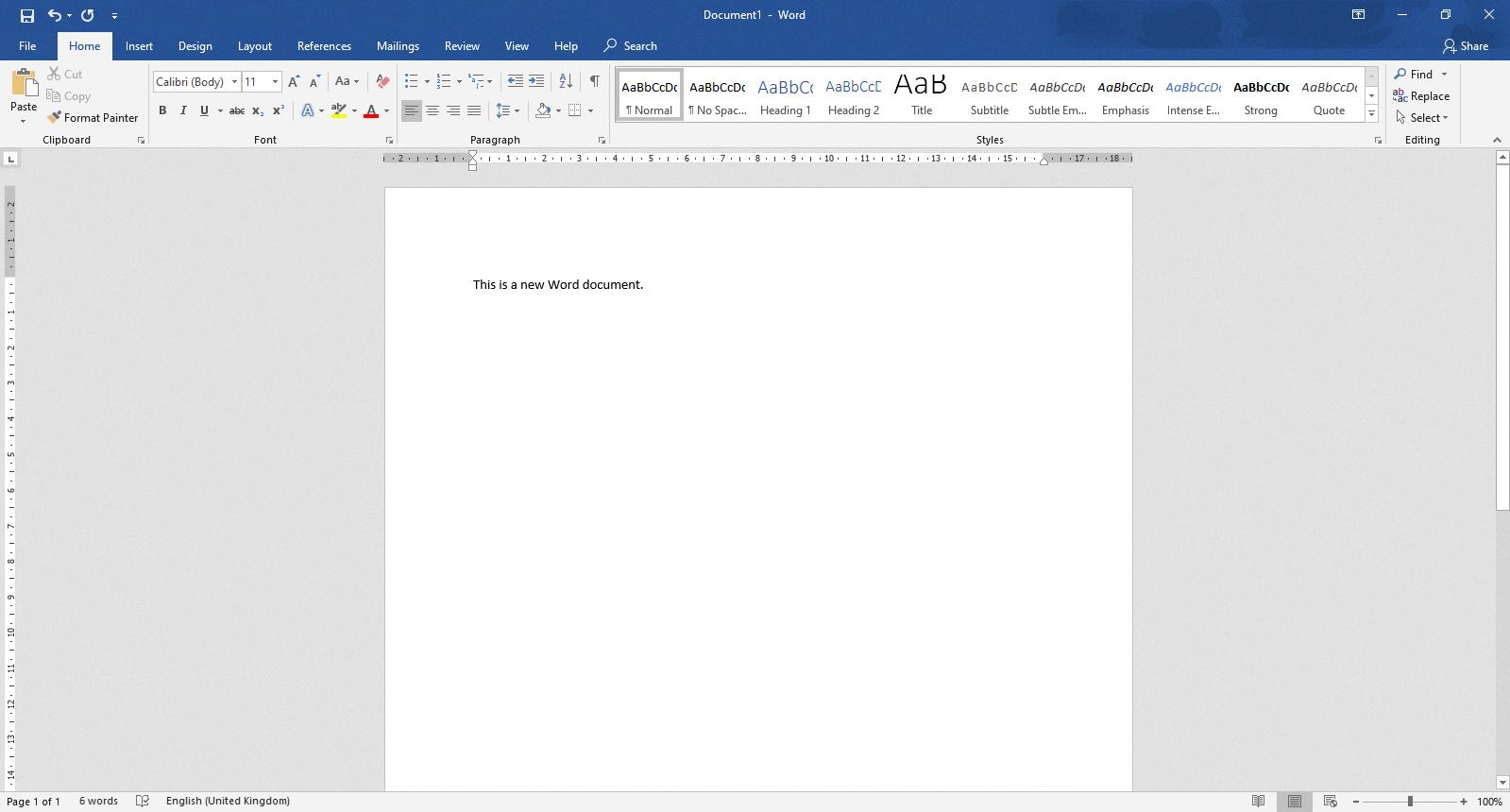Image resolution: width=1510 pixels, height=812 pixels.
Task: Open the Mailings tab
Action: coord(398,45)
